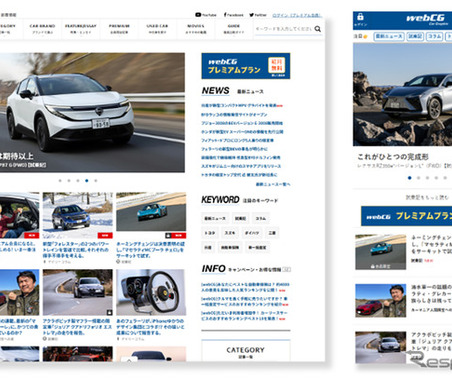Open the Honda new EV Super-ONE news headline
Viewport: 452px width, 380px height.
[x=242, y=132]
